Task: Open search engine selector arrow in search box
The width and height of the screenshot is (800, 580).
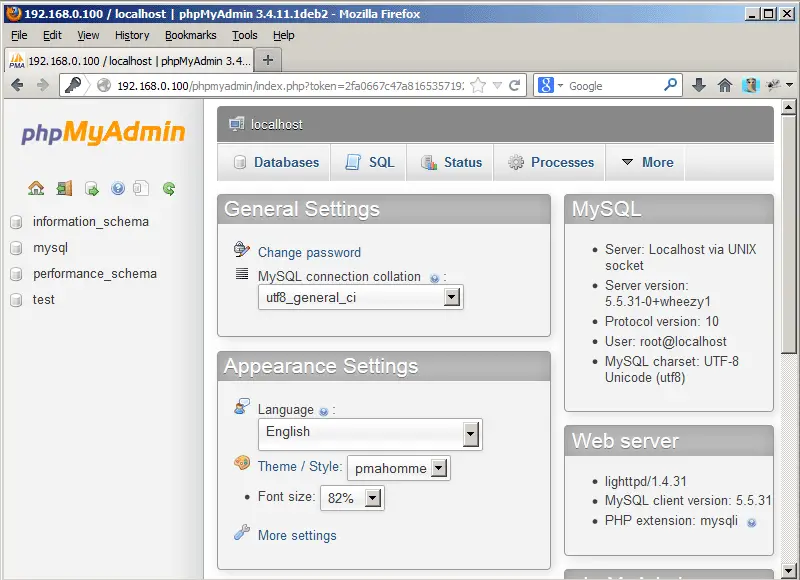Action: (x=560, y=85)
